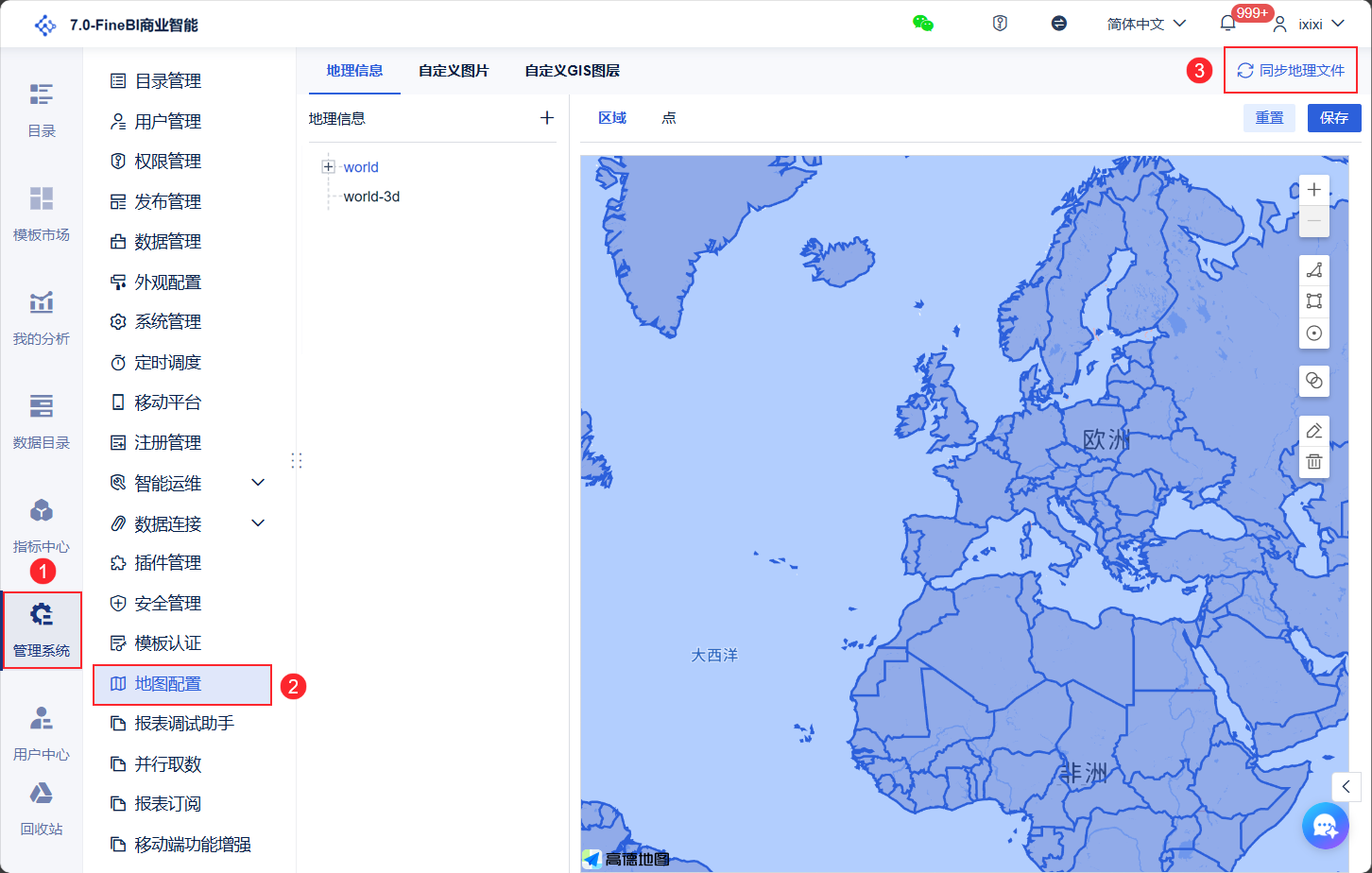This screenshot has height=873, width=1372.
Task: Open 数据目录 from the sidebar
Action: 42,422
